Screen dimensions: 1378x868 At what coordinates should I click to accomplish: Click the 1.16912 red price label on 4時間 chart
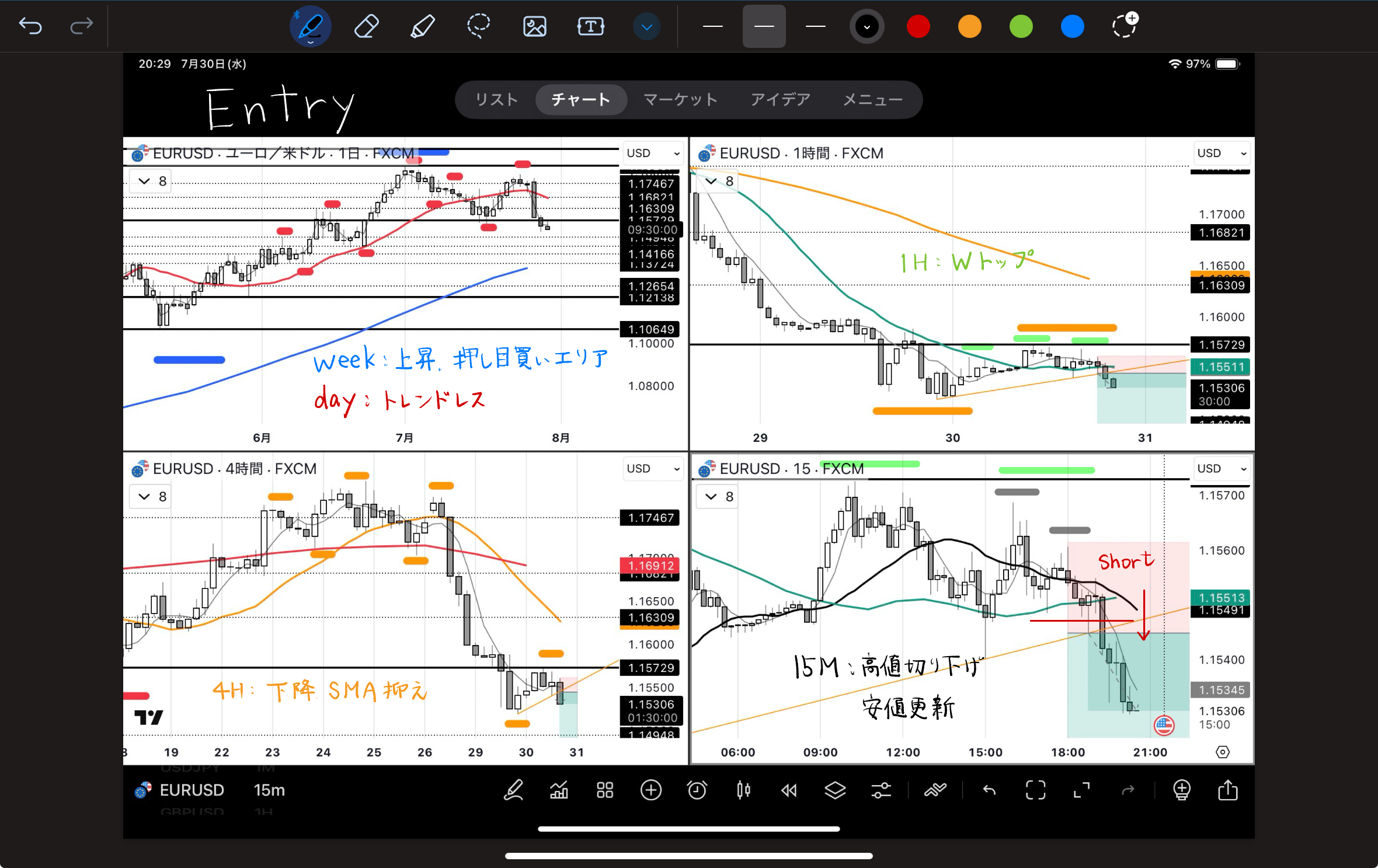[x=650, y=565]
